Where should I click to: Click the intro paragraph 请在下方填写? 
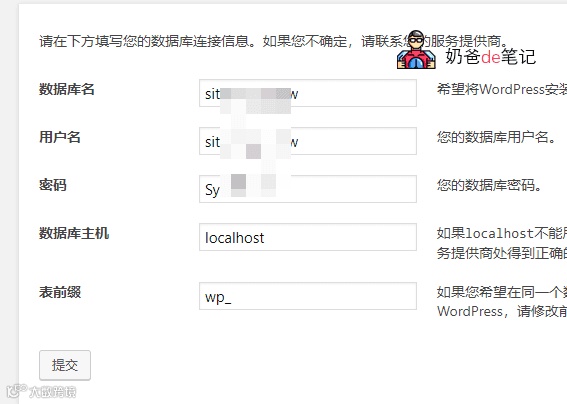click(274, 41)
